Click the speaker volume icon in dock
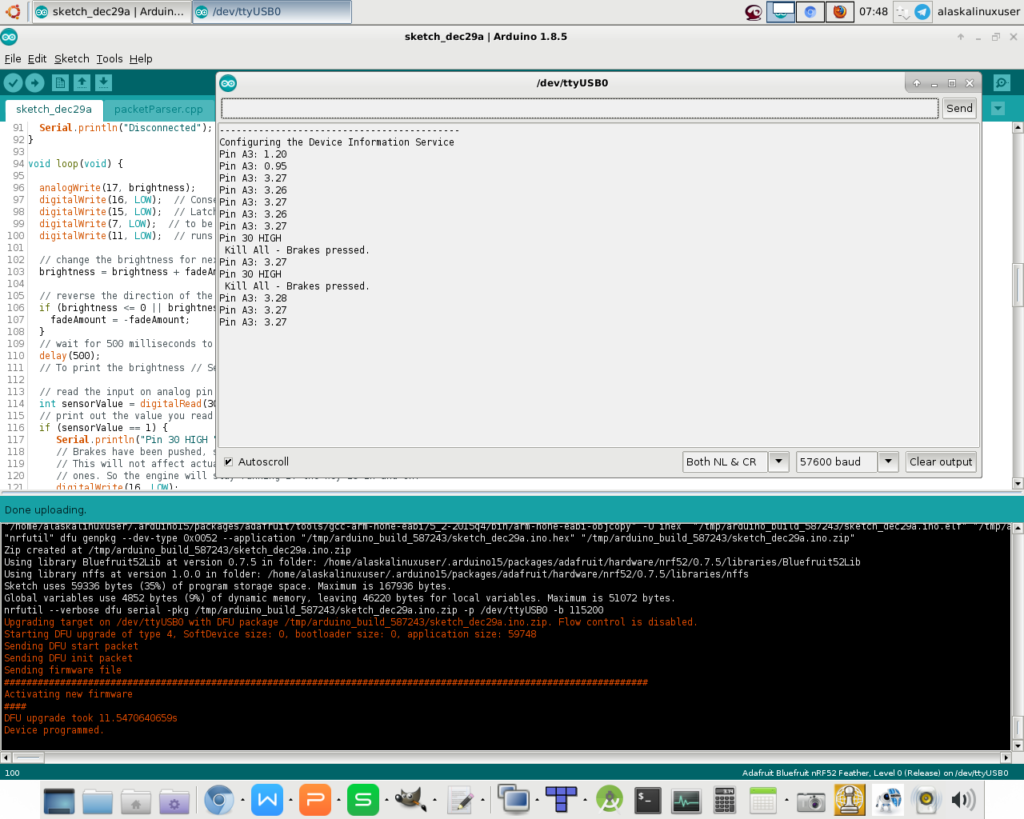 tap(964, 800)
